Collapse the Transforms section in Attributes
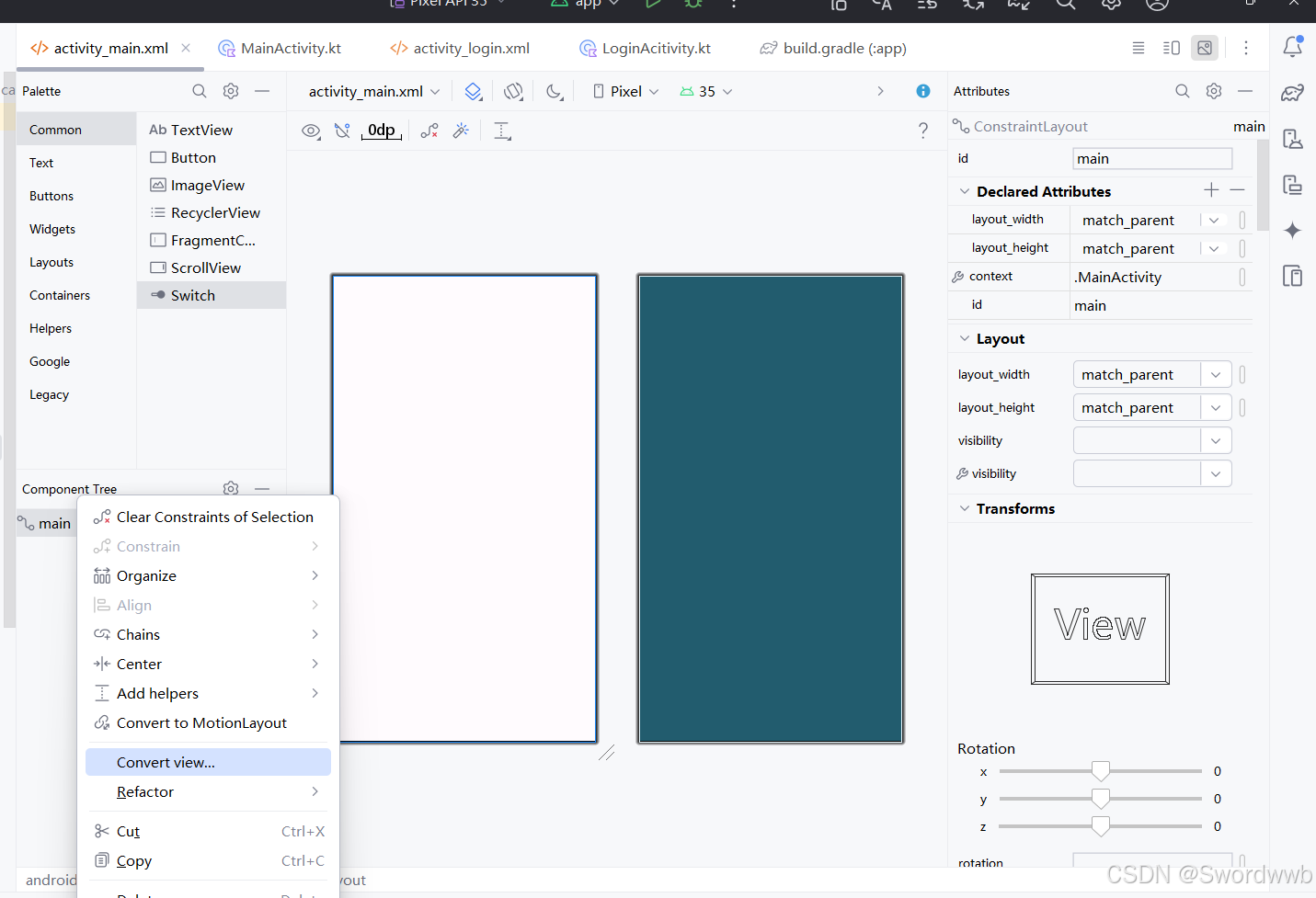This screenshot has height=898, width=1316. (x=964, y=508)
